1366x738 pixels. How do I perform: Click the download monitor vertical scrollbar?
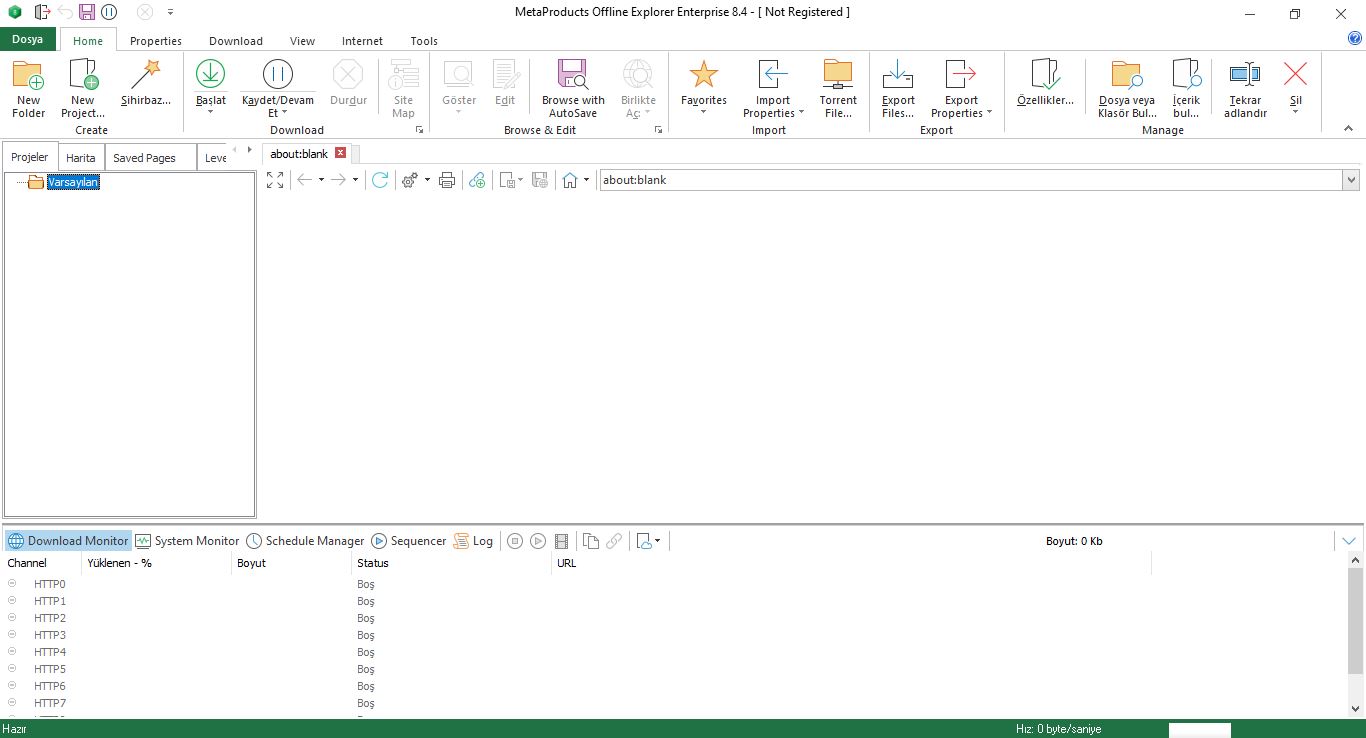click(1355, 620)
